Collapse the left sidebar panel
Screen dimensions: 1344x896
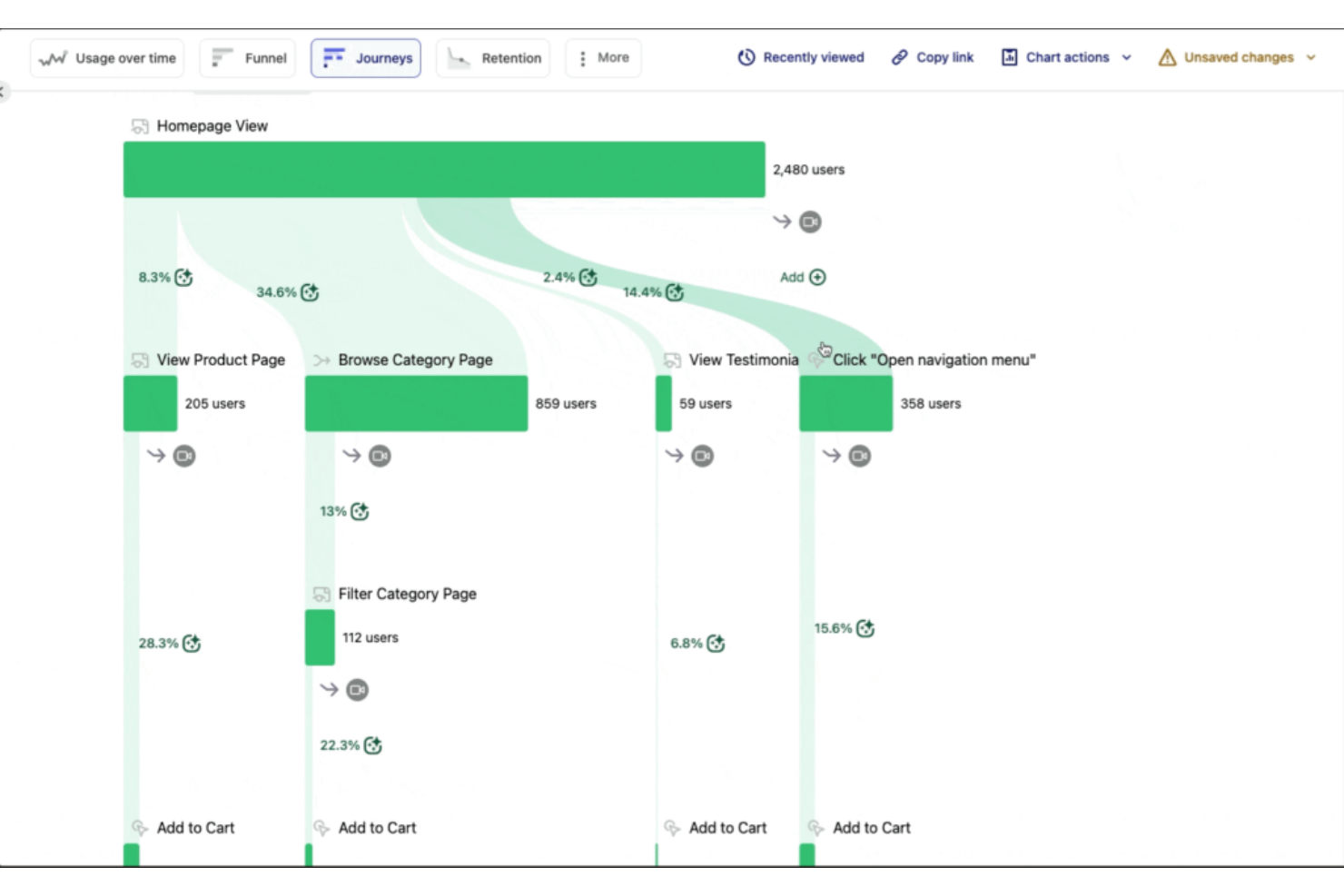click(3, 90)
